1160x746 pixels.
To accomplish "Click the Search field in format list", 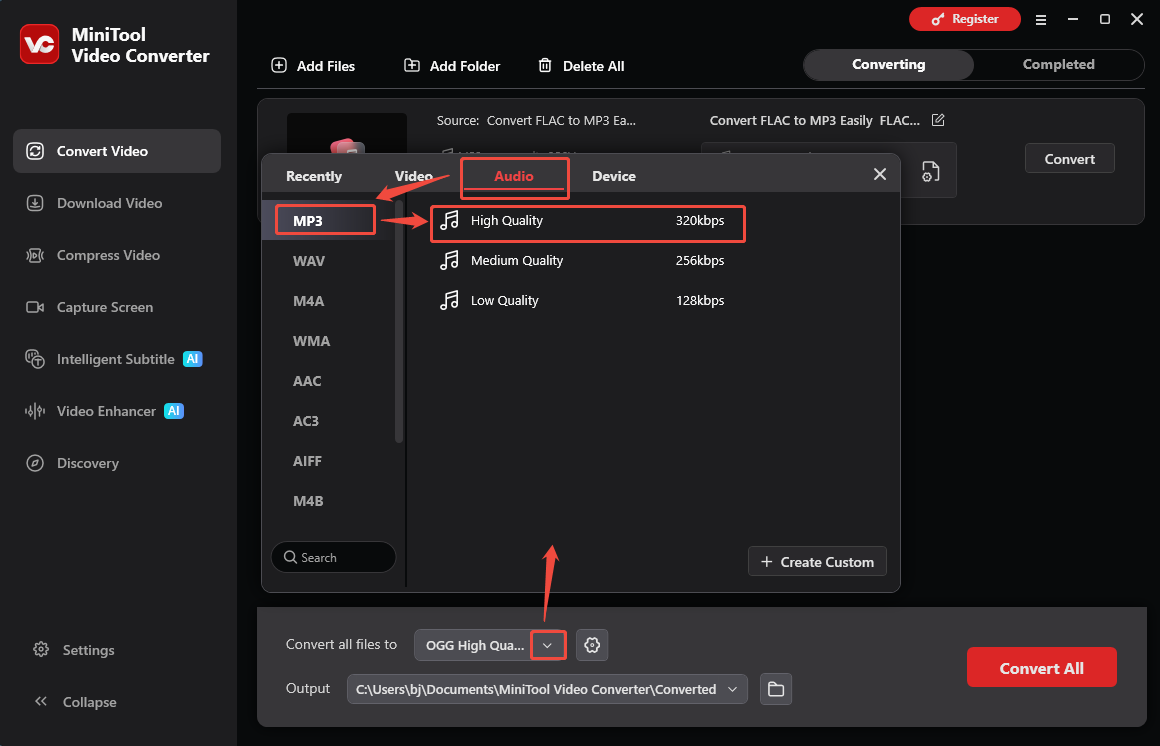I will click(334, 557).
